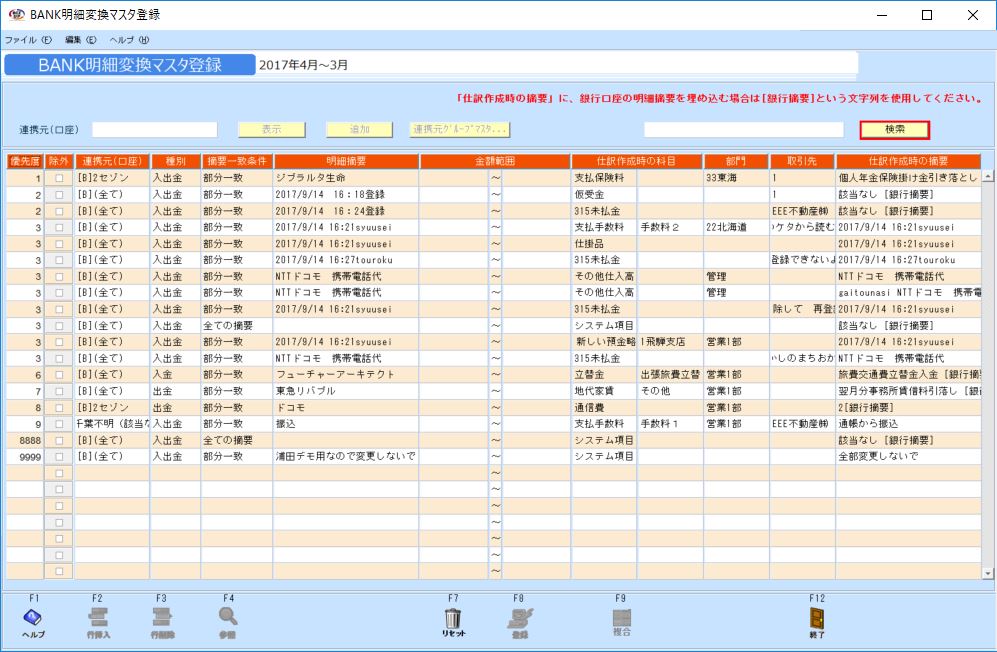Click the 表示 button
Image resolution: width=997 pixels, height=652 pixels.
pyautogui.click(x=271, y=130)
